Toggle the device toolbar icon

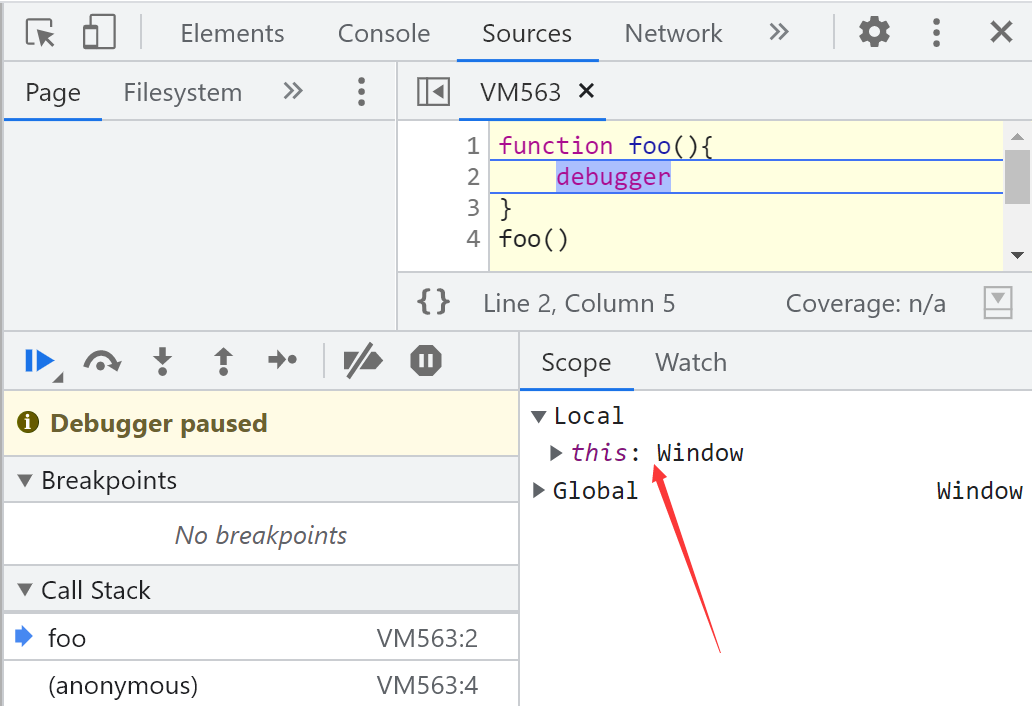pyautogui.click(x=98, y=33)
